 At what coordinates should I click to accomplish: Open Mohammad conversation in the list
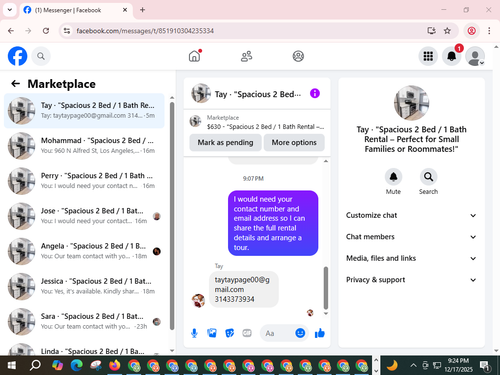click(x=84, y=146)
